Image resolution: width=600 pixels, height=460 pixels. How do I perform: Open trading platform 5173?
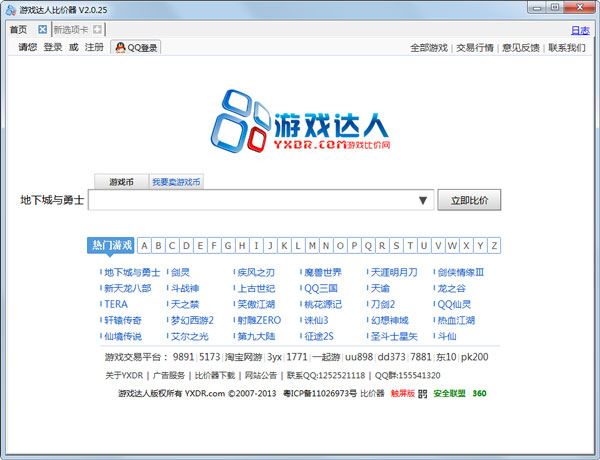point(210,357)
